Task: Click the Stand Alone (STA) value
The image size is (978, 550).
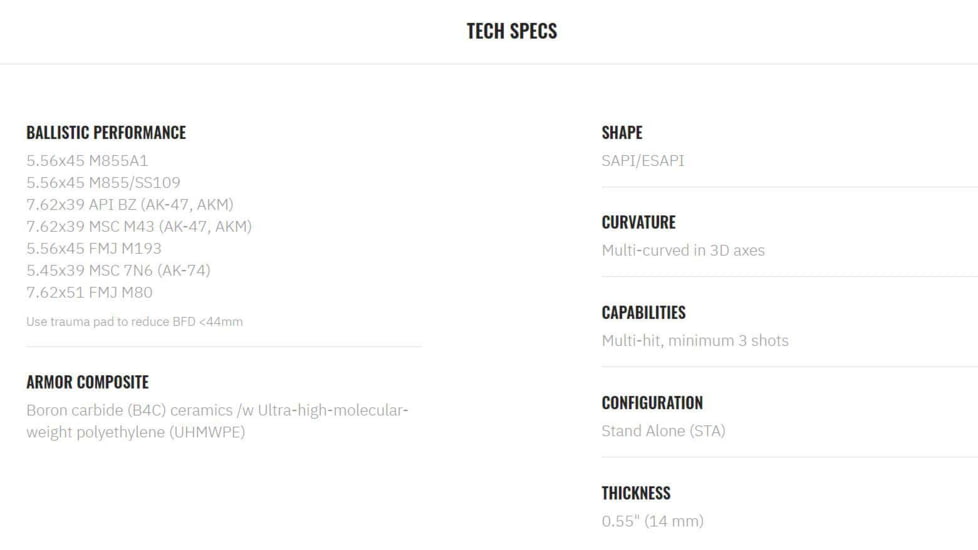Action: coord(663,430)
